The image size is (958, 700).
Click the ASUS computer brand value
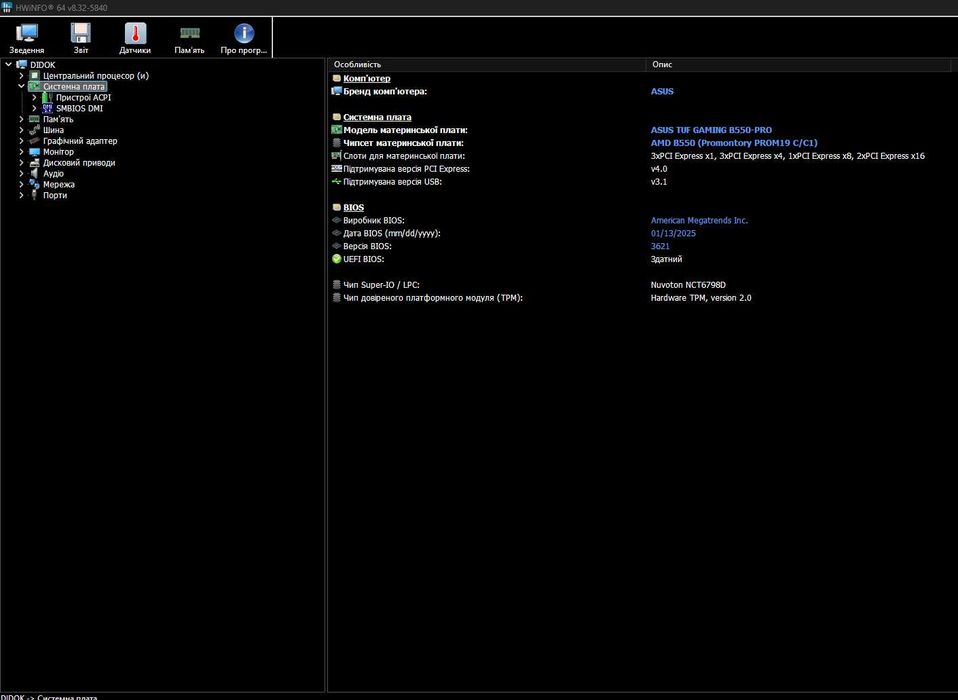[662, 91]
